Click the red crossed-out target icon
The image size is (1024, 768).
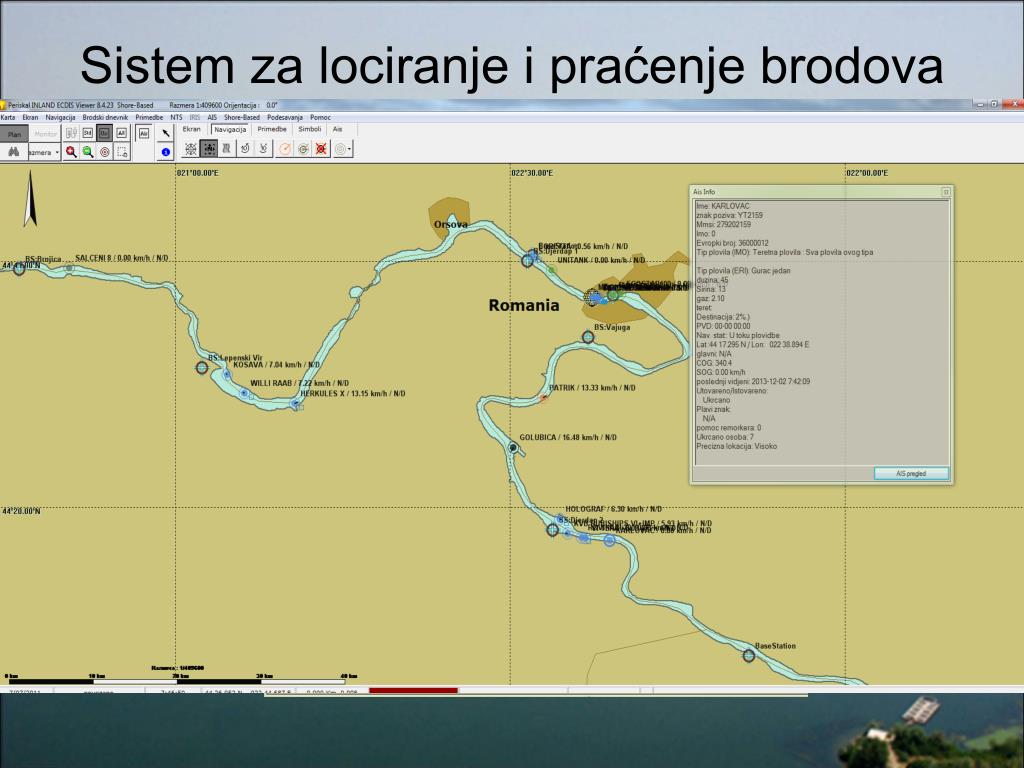321,149
